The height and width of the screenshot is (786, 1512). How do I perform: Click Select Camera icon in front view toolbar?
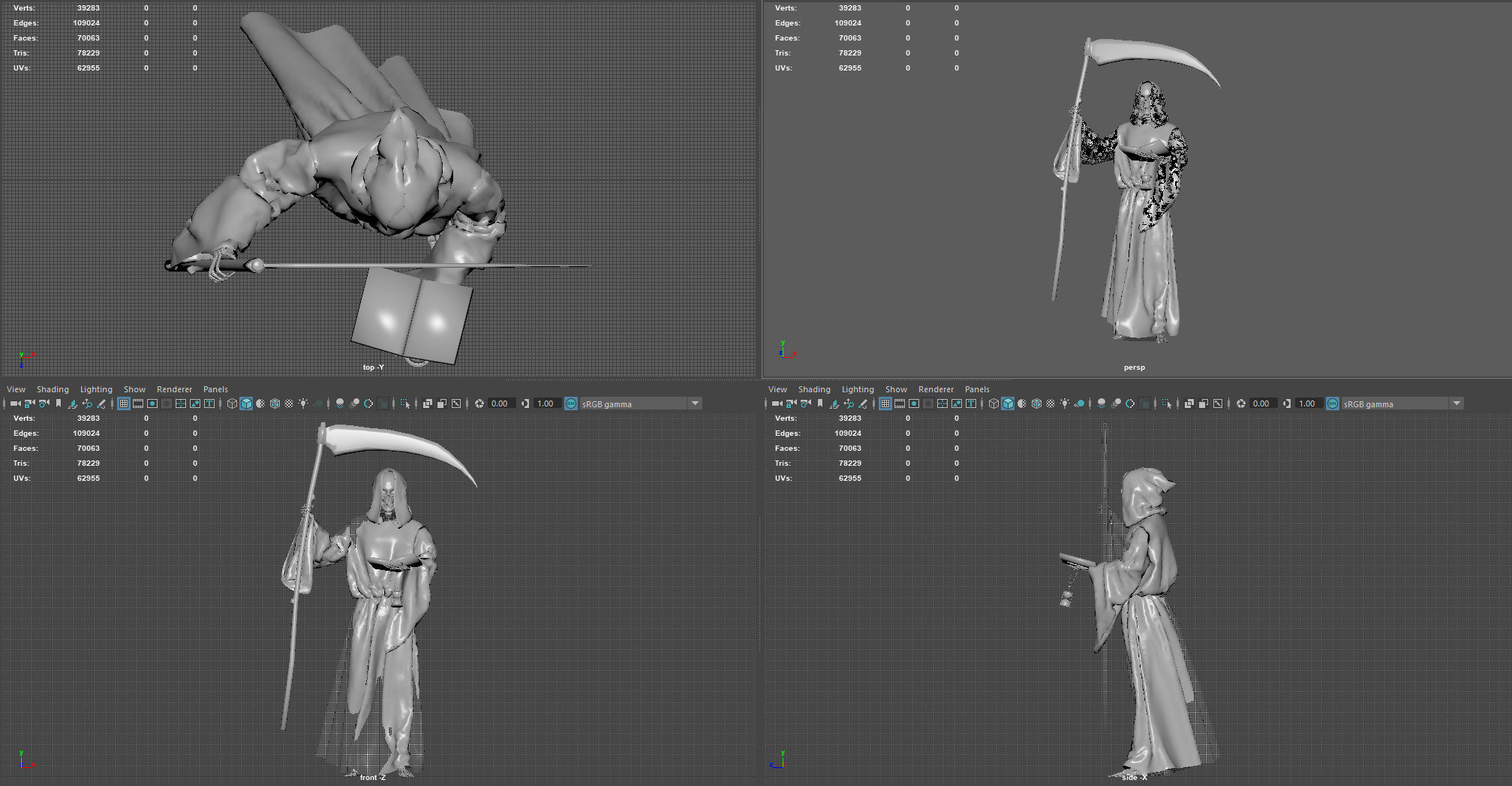click(x=16, y=403)
